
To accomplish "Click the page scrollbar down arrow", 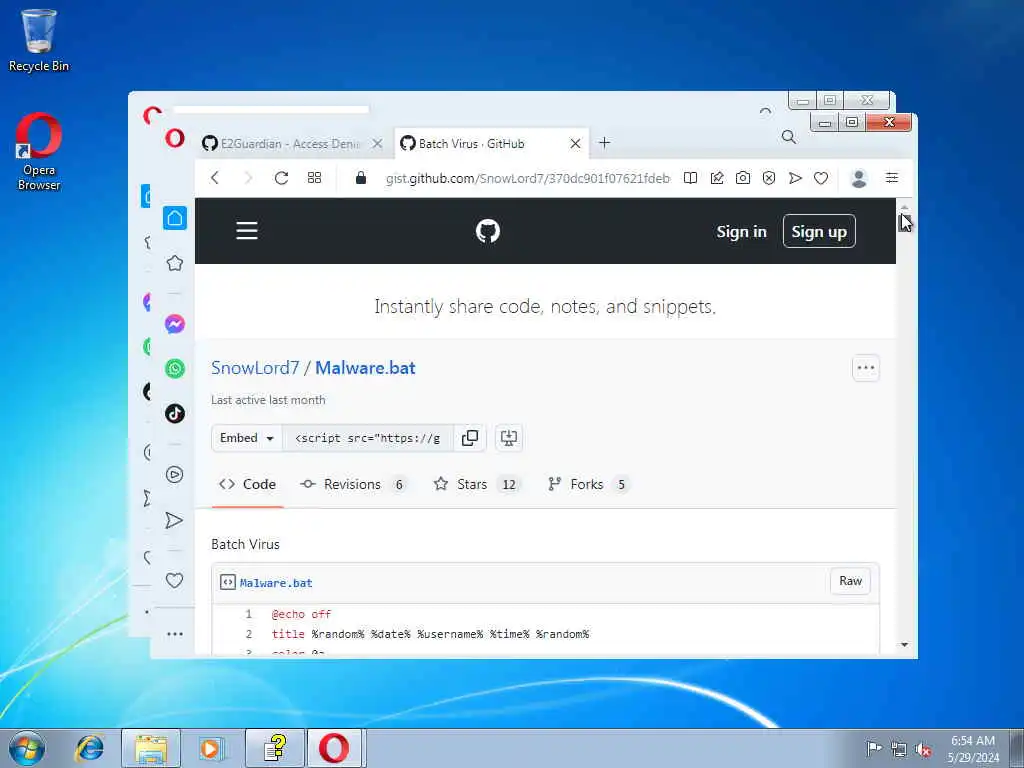I will pyautogui.click(x=904, y=645).
